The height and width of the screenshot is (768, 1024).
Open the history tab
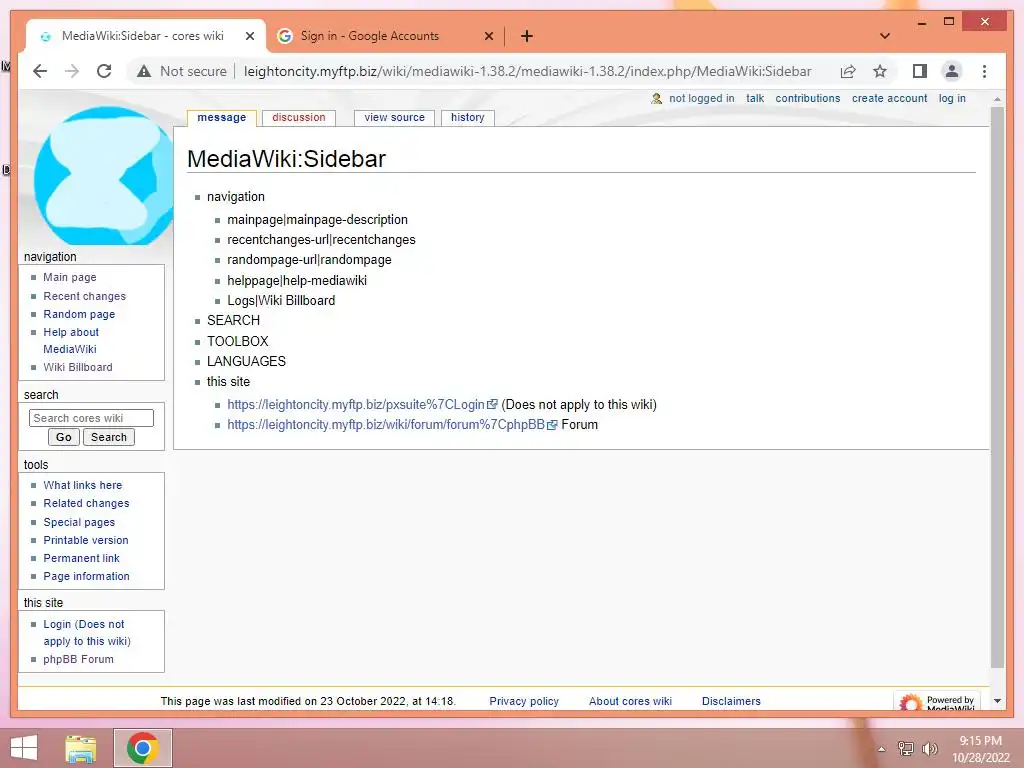(x=468, y=118)
